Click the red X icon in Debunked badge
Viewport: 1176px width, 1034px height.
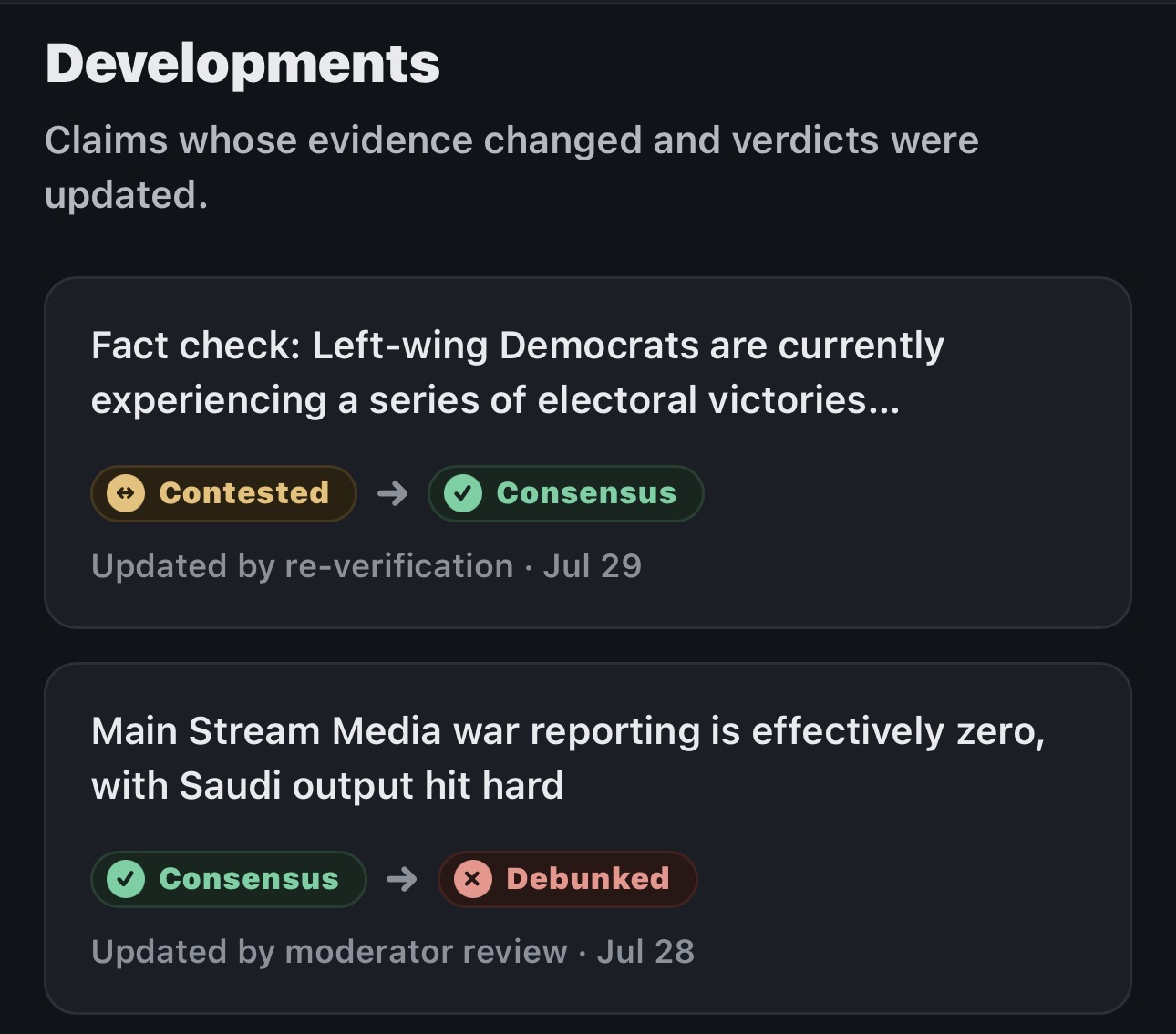pos(472,879)
